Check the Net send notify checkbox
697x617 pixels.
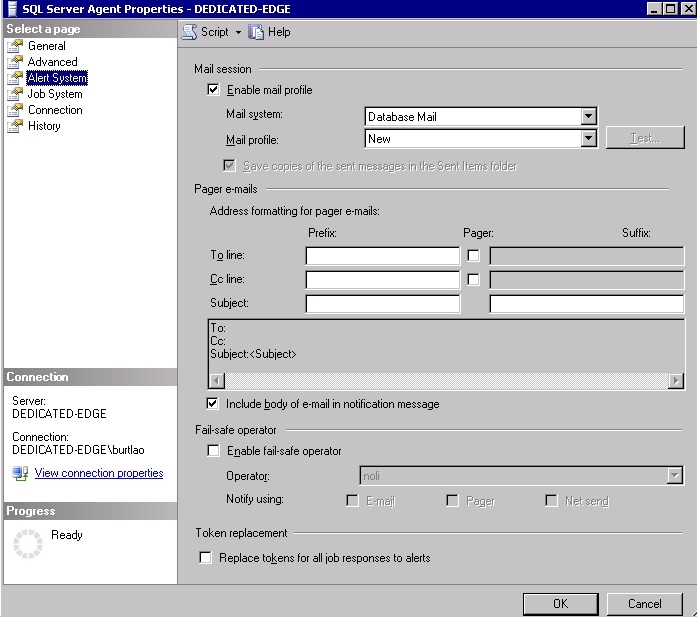click(551, 501)
